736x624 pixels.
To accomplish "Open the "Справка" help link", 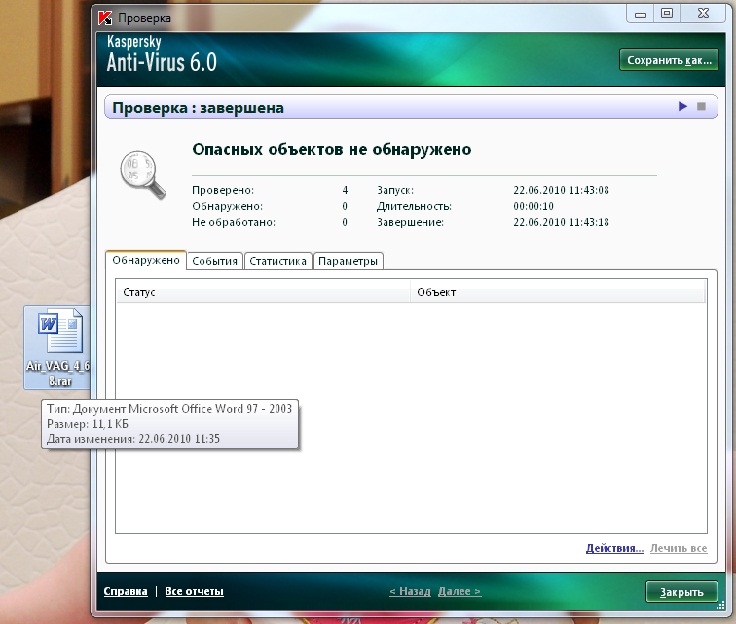I will [125, 591].
